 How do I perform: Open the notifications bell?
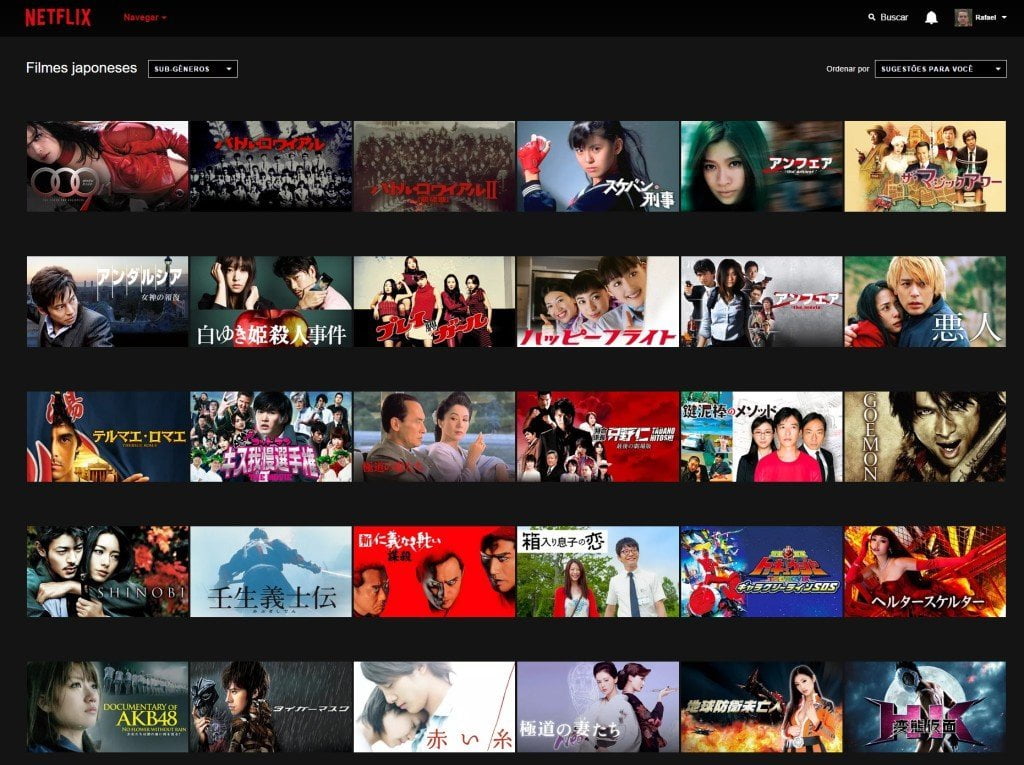pos(931,18)
